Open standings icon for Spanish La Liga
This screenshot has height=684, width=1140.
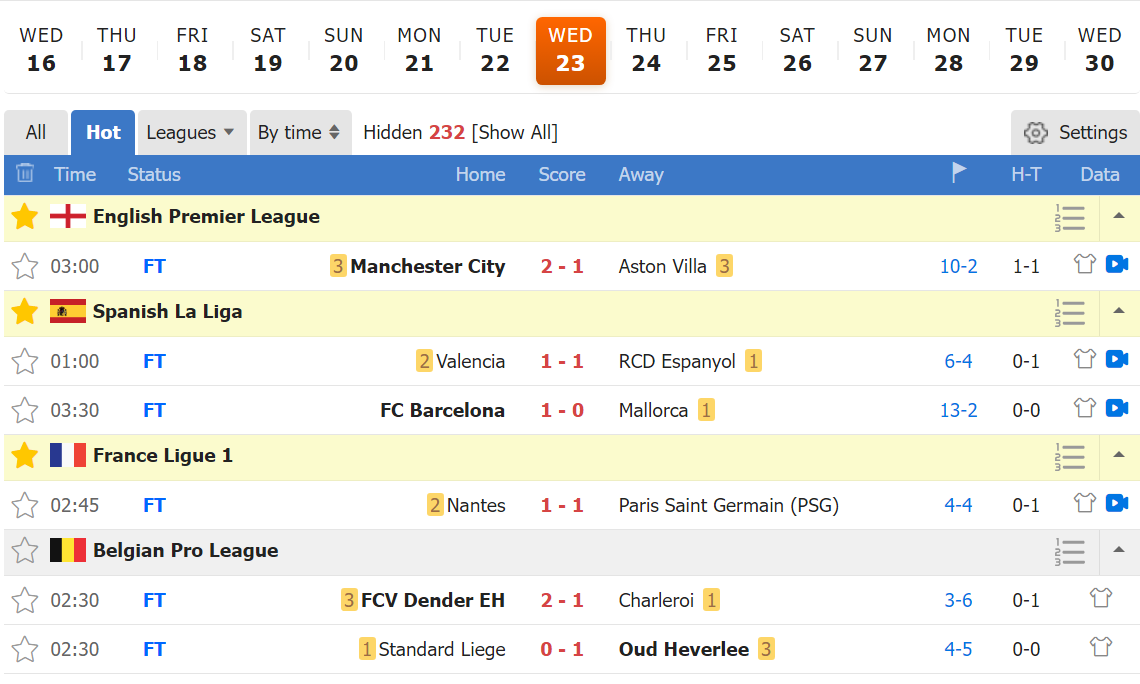1070,312
